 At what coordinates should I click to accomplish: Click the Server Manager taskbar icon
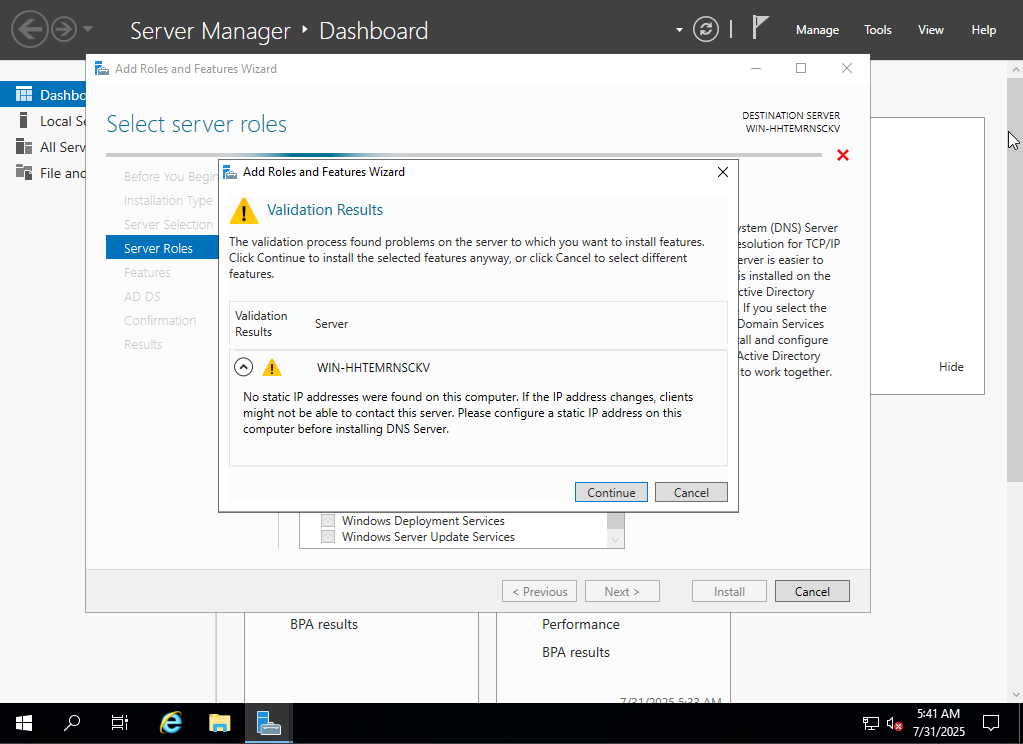[x=268, y=722]
